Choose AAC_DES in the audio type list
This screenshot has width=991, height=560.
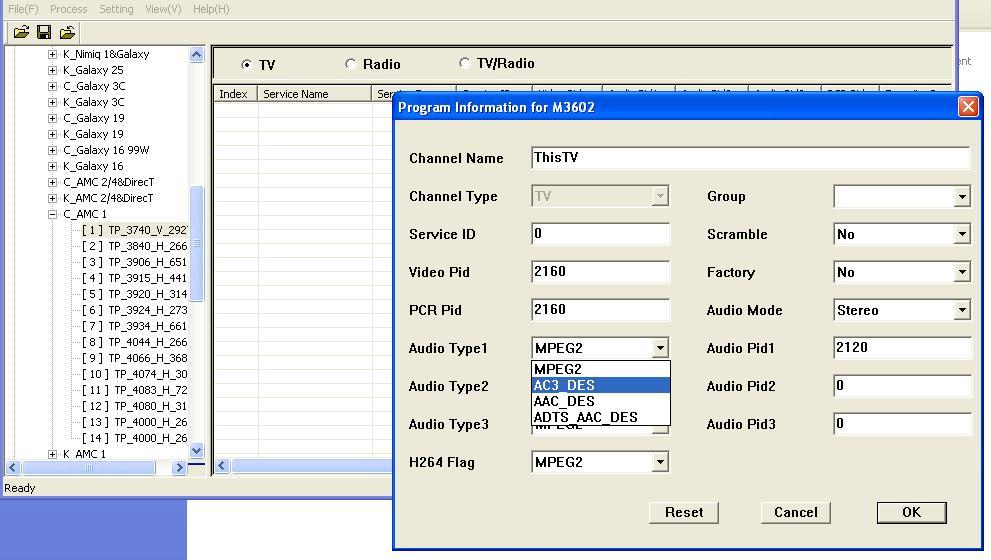tap(600, 401)
